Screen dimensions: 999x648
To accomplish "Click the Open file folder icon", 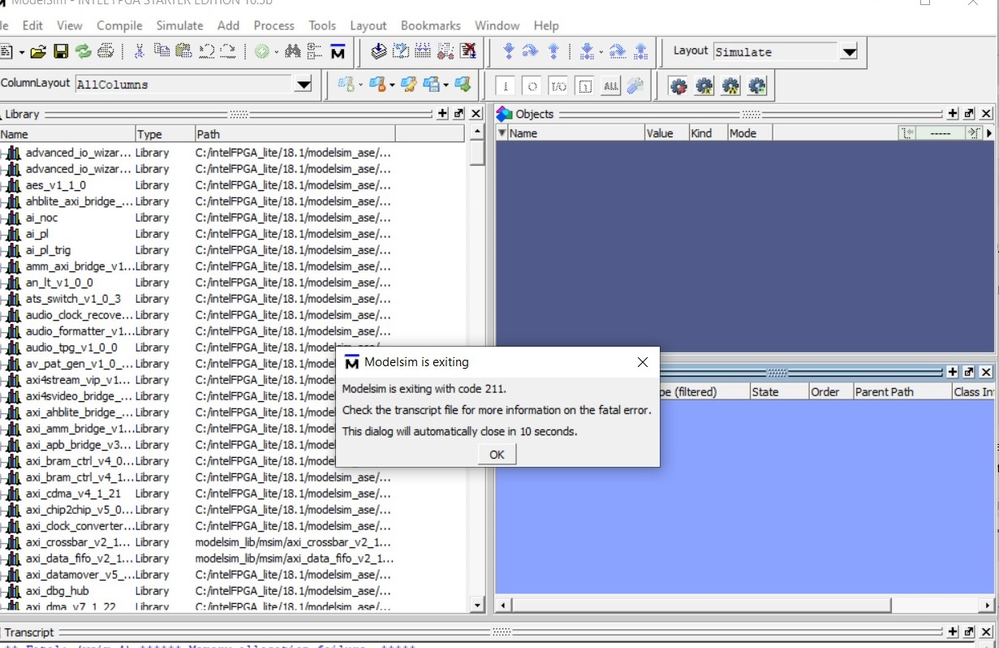I will [38, 52].
